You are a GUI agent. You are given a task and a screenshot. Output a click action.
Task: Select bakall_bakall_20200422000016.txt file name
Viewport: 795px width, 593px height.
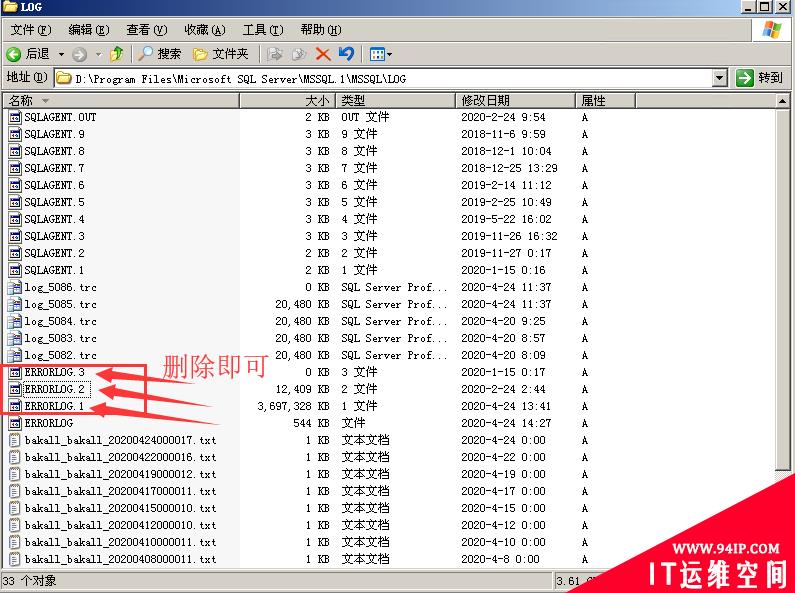click(x=120, y=457)
